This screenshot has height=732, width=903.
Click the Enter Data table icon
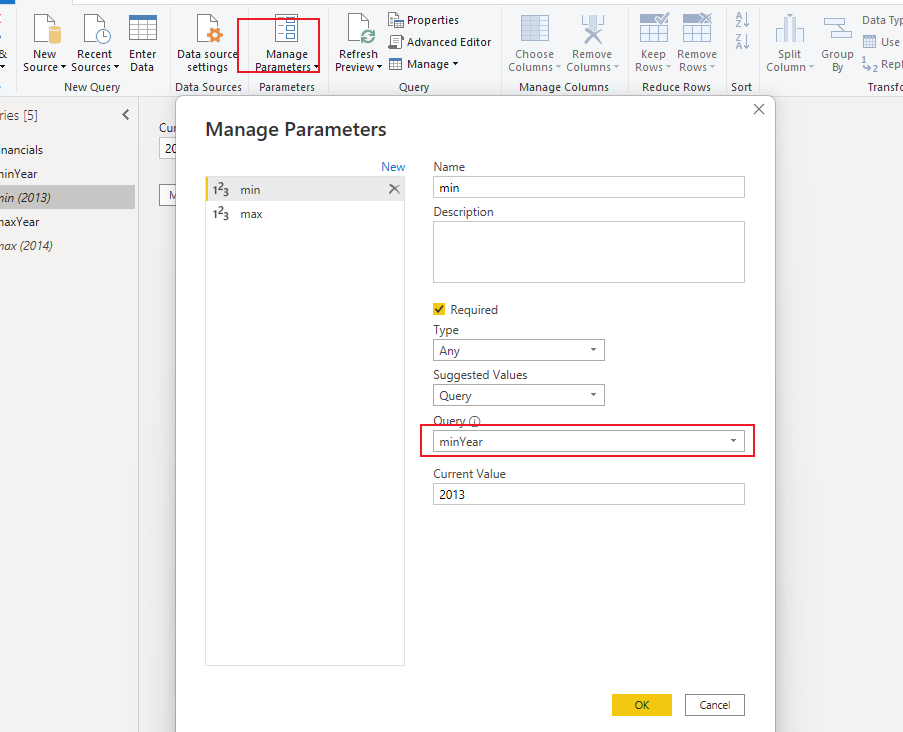(x=142, y=28)
